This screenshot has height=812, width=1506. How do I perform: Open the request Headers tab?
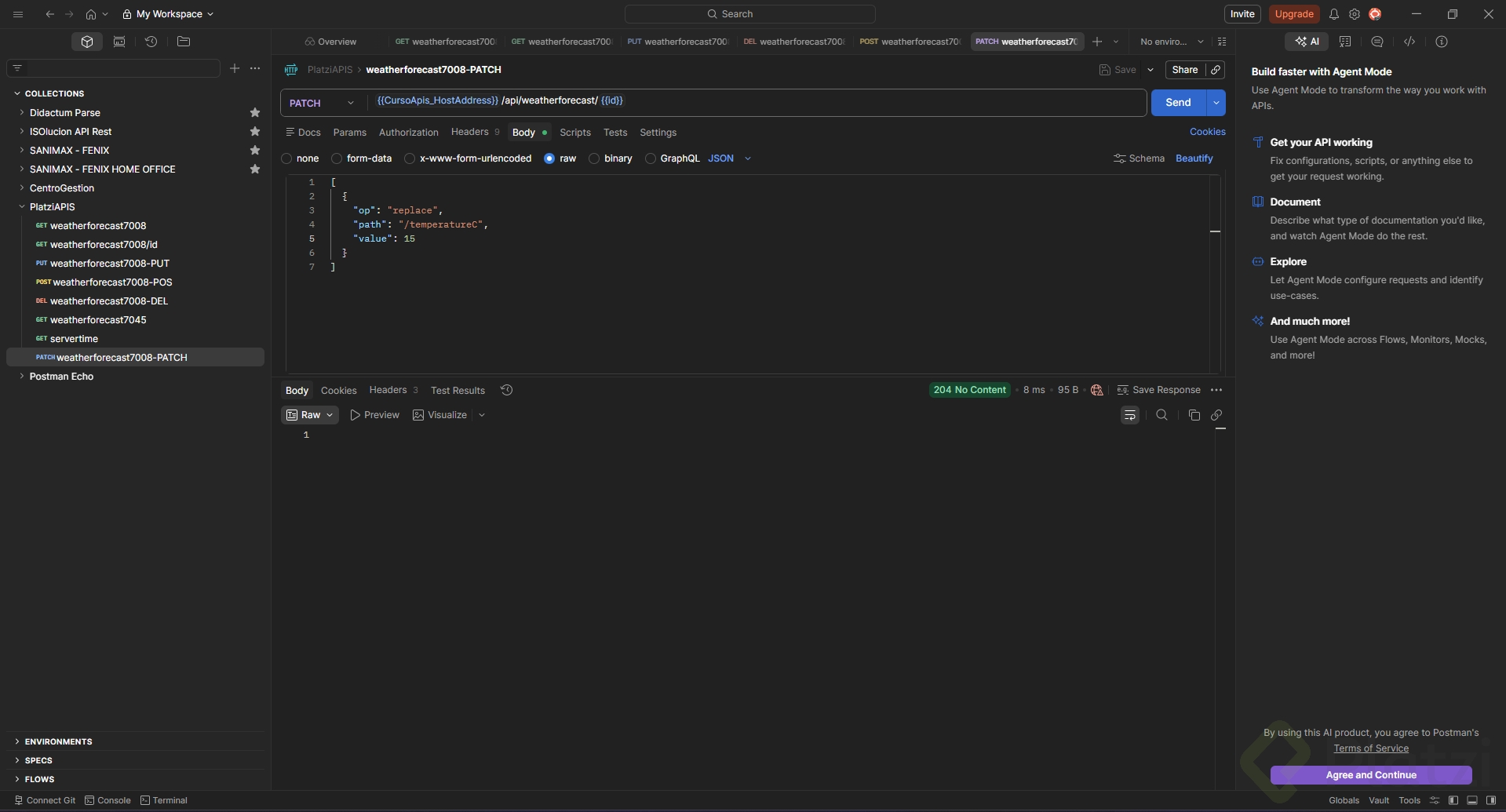[x=475, y=133]
